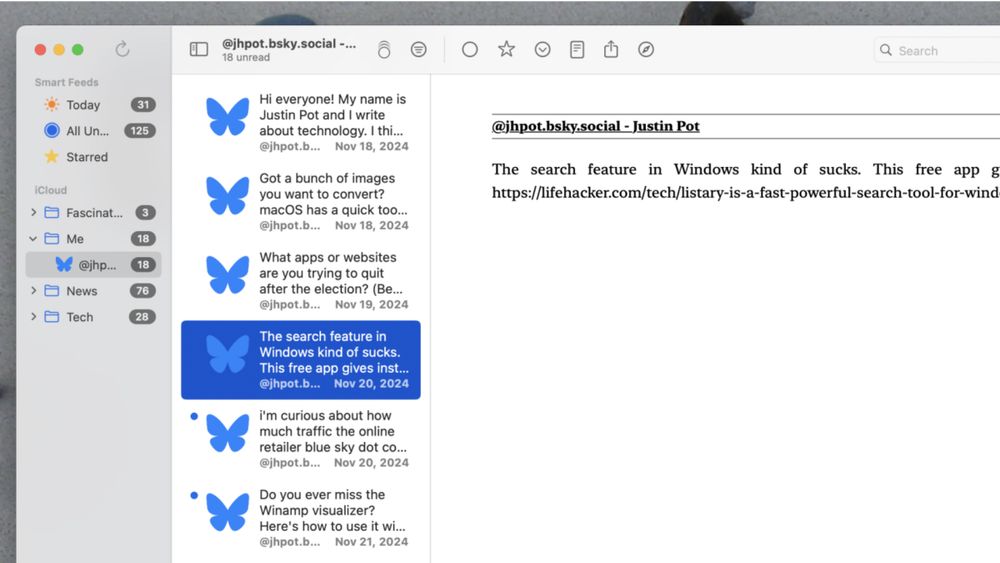1000x563 pixels.
Task: Click the lifehacker.com URL in the article
Action: [x=746, y=193]
